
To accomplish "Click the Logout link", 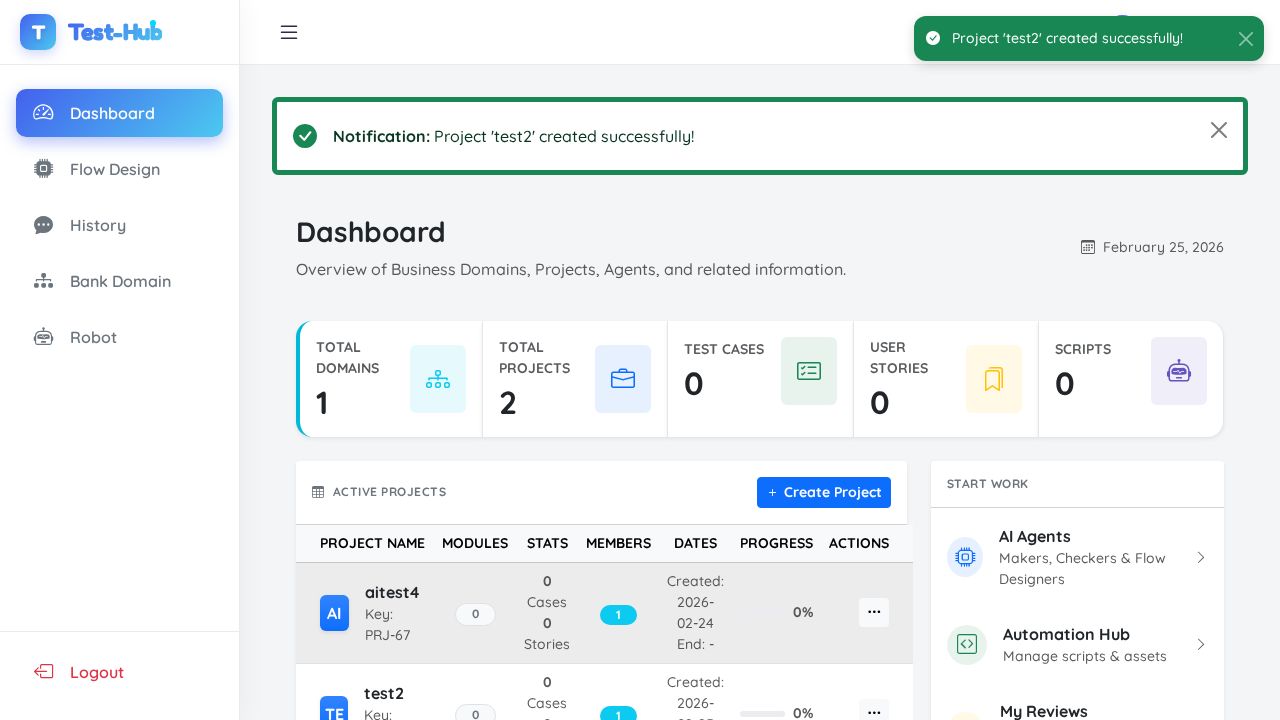I will click(96, 672).
